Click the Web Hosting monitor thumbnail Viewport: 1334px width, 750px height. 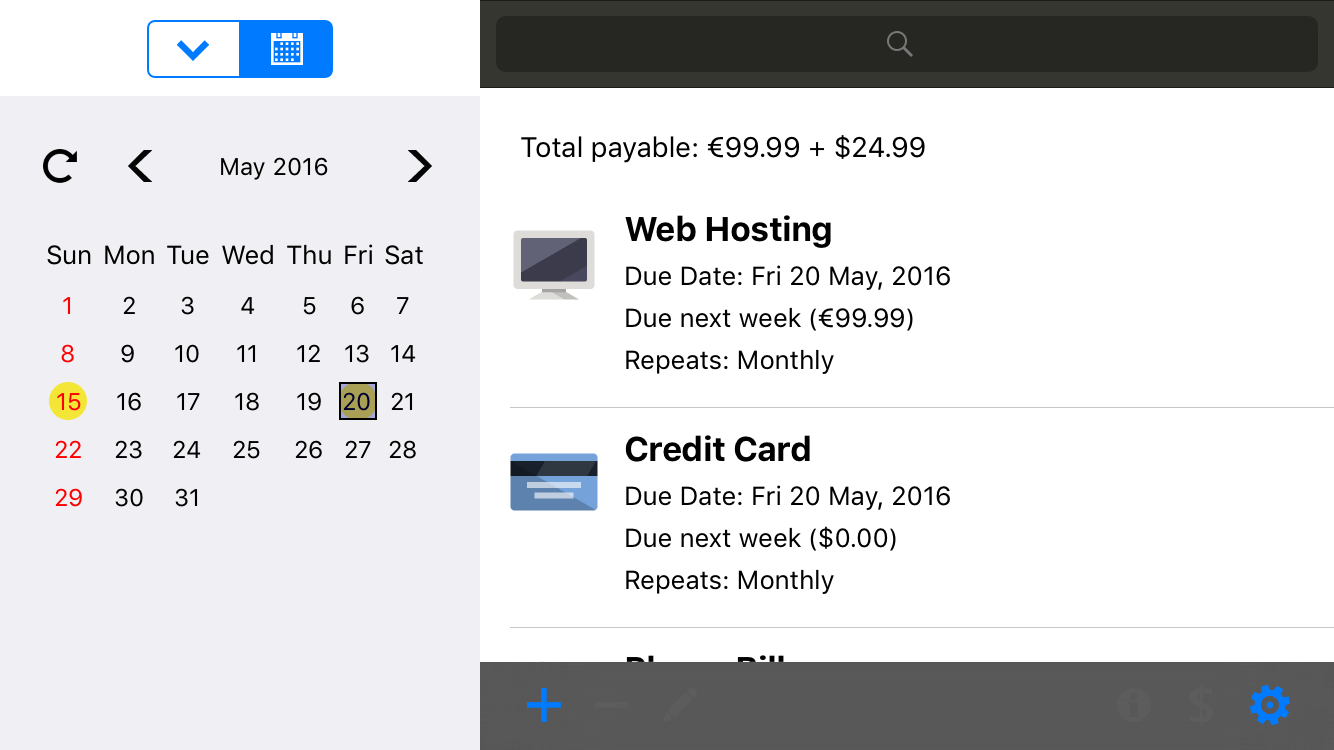coord(554,264)
